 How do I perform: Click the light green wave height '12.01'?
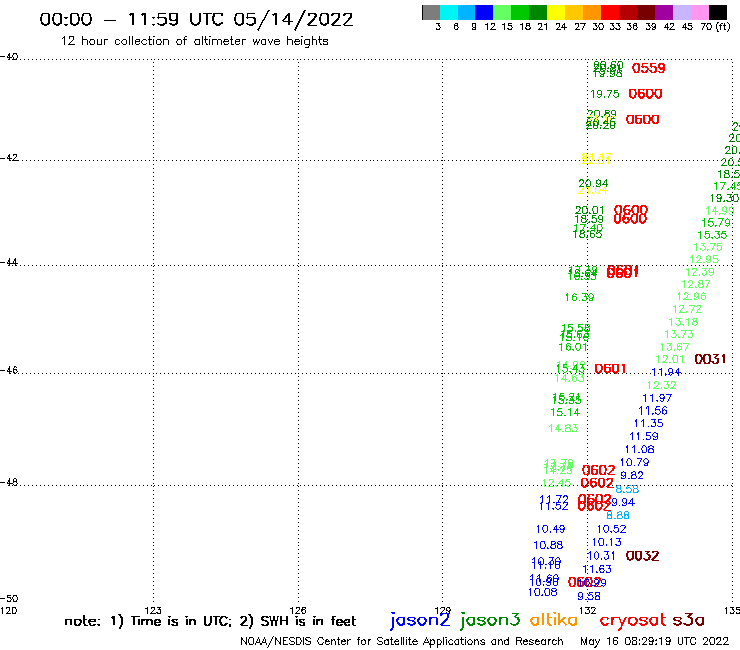coord(670,360)
